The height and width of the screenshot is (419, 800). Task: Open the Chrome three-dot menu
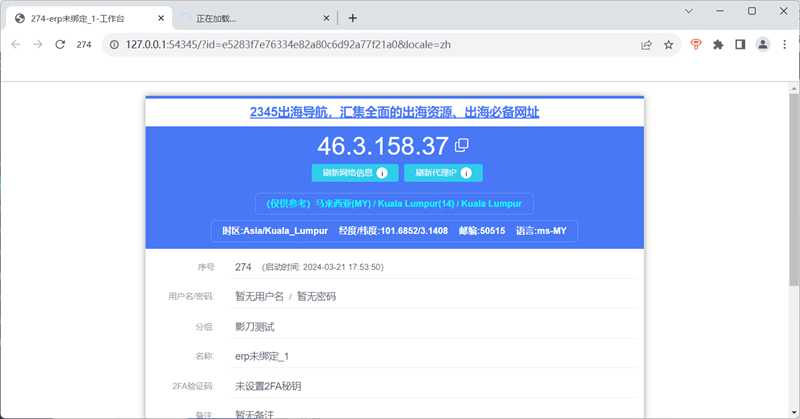[x=785, y=45]
